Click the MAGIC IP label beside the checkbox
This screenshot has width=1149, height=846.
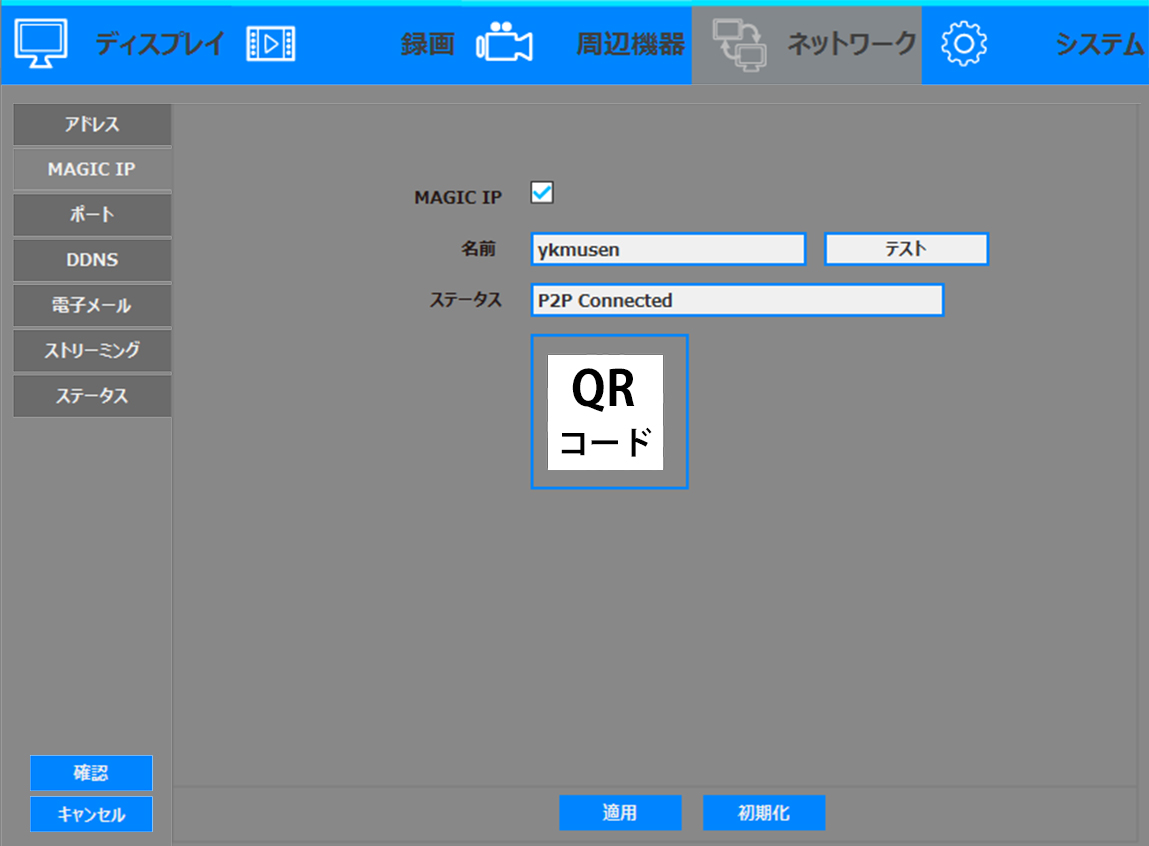coord(458,198)
